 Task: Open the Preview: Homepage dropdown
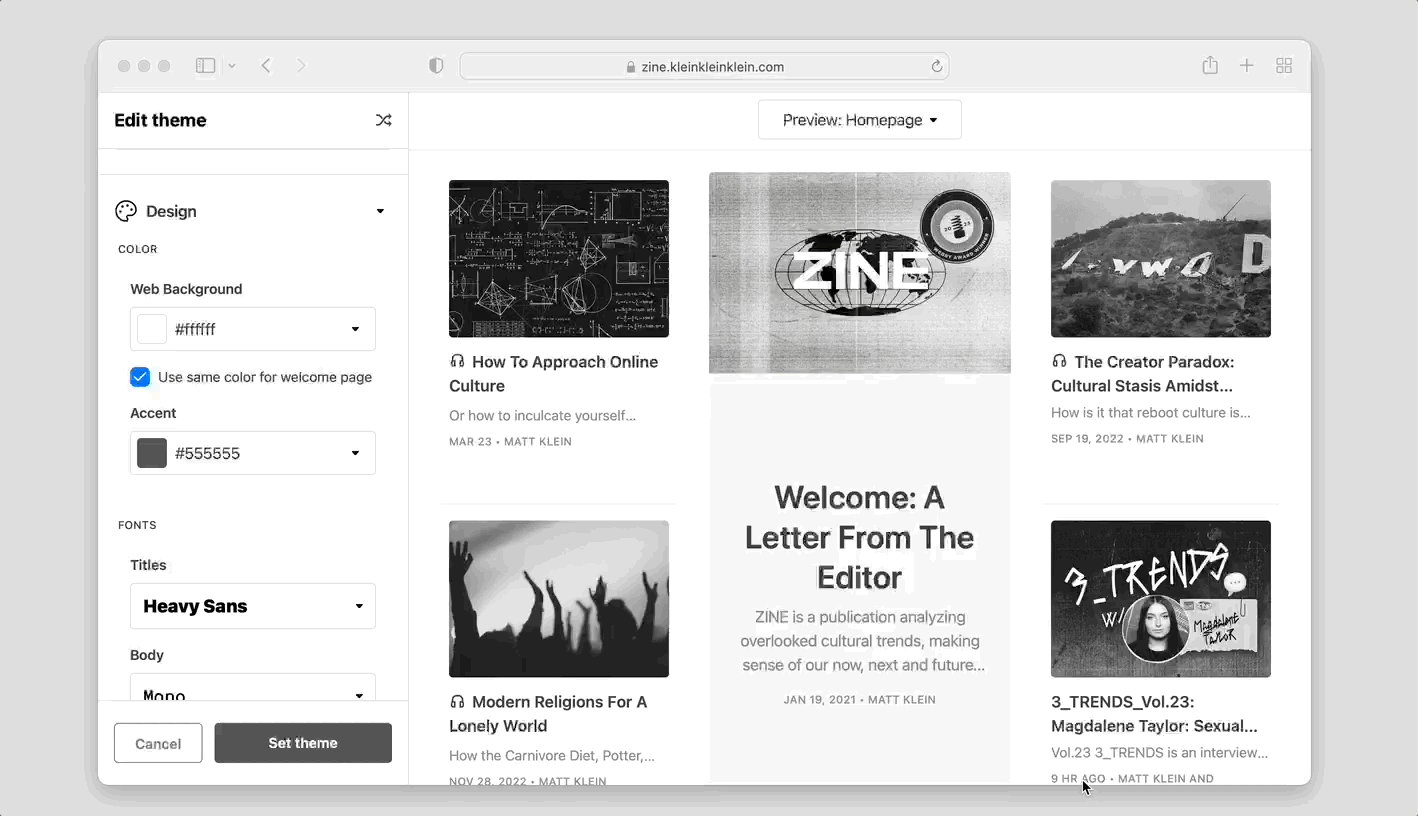(860, 120)
